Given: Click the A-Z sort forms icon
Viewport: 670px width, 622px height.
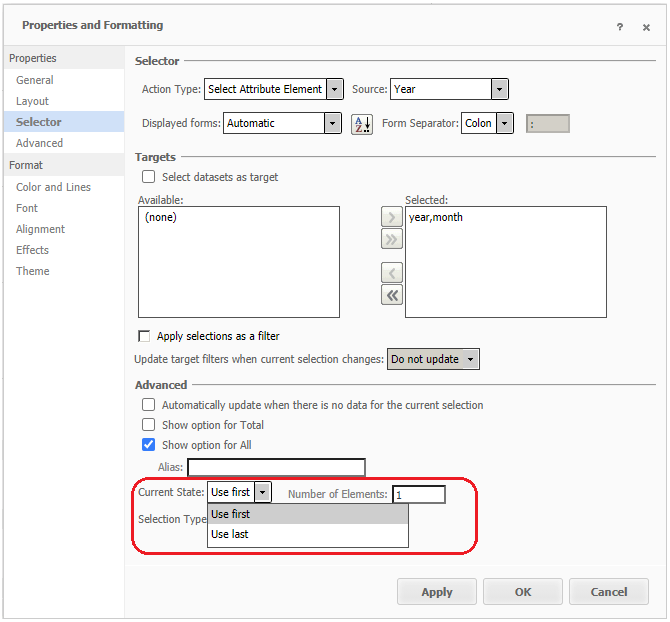Looking at the screenshot, I should click(362, 124).
